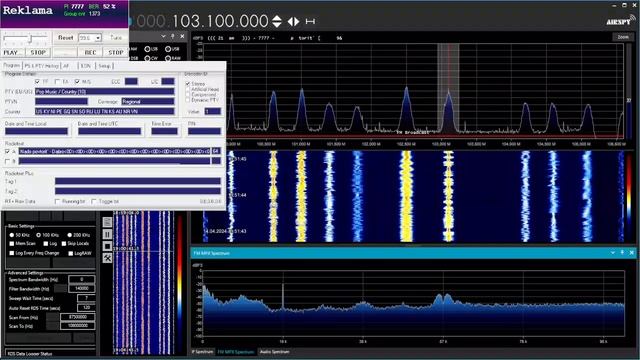Click the Coverage field showing Regional
Screen dimensions: 640x360
[x=148, y=101]
